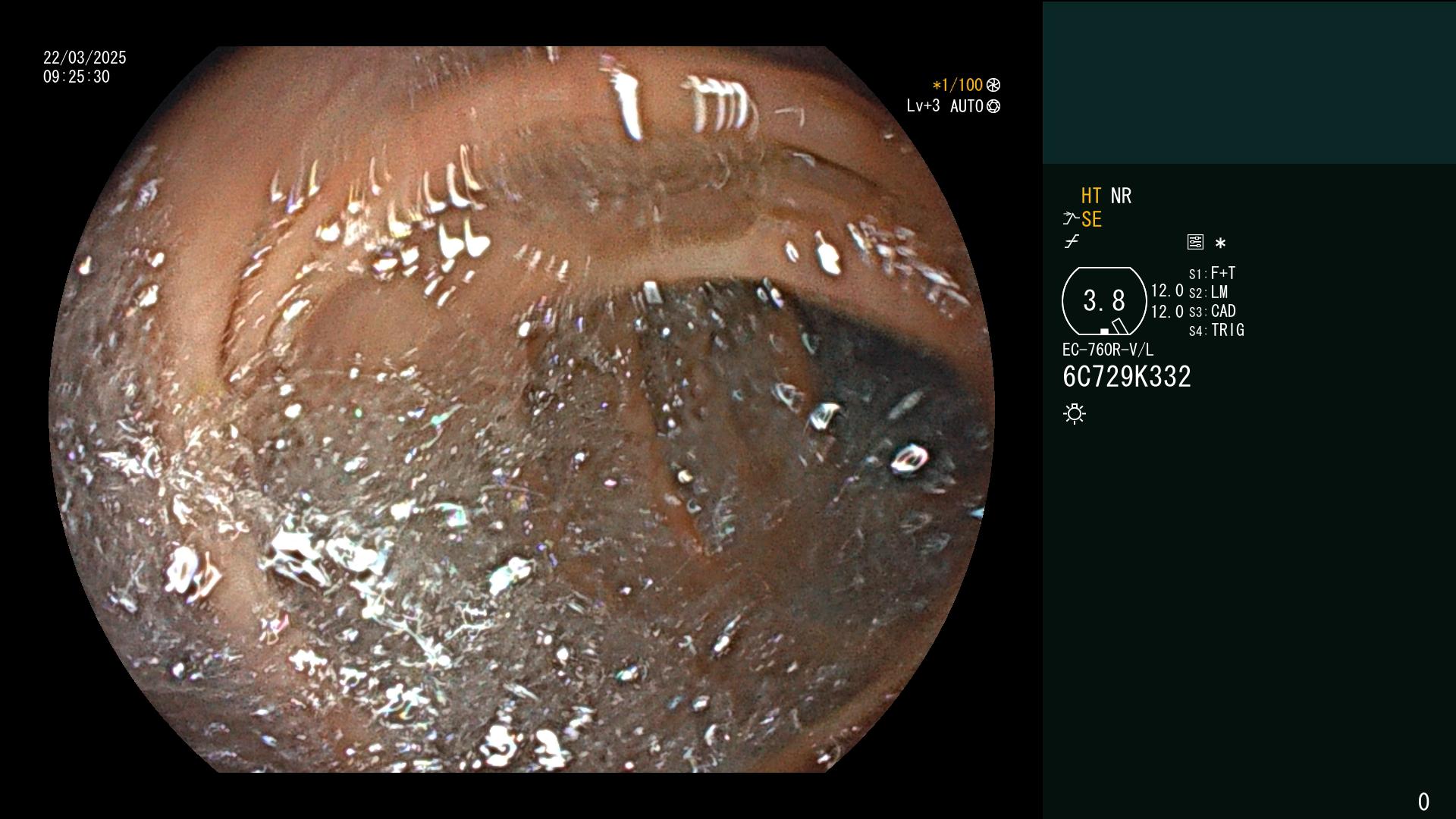This screenshot has width=1456, height=819.
Task: Click the asterisk icon beside the sliders icon
Action: click(1220, 243)
